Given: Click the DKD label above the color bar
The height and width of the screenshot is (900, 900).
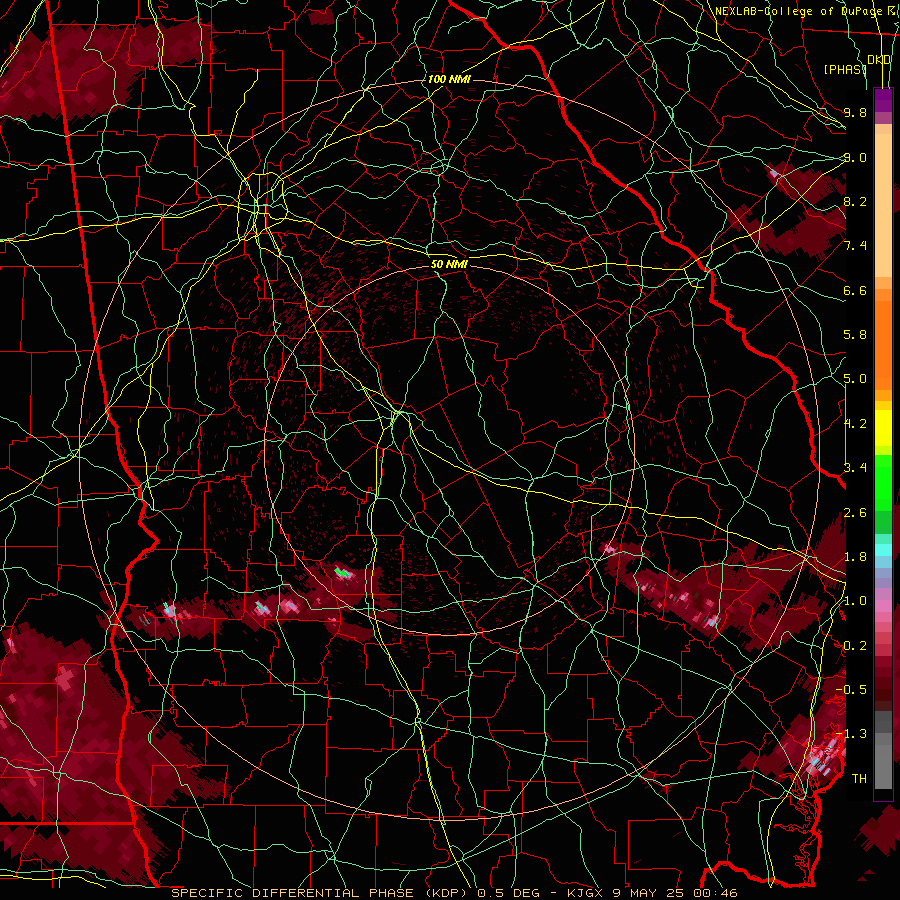Looking at the screenshot, I should click(x=879, y=60).
